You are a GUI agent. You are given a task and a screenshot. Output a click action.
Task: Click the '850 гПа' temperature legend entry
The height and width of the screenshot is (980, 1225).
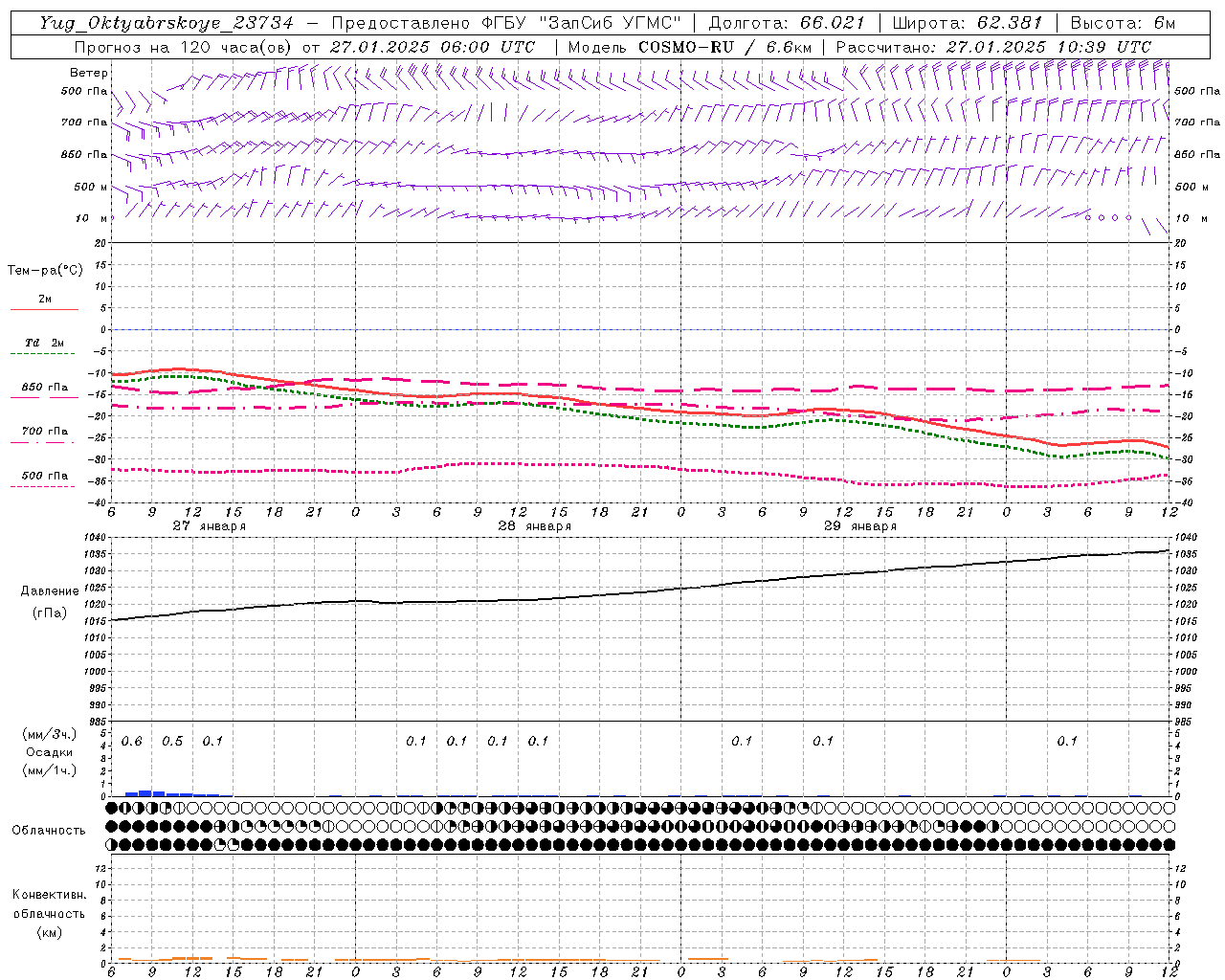tap(45, 388)
